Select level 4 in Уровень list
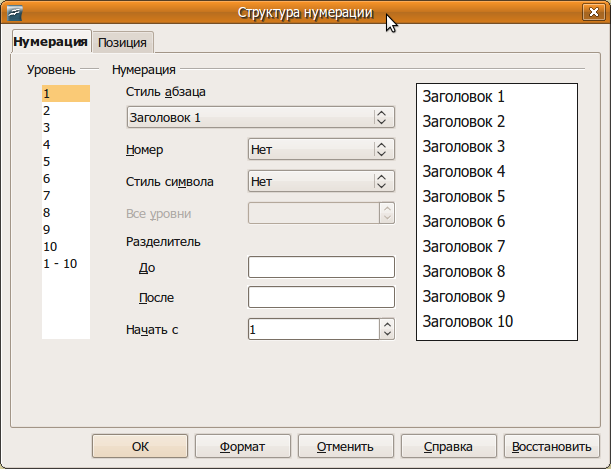The width and height of the screenshot is (611, 469). 66,145
